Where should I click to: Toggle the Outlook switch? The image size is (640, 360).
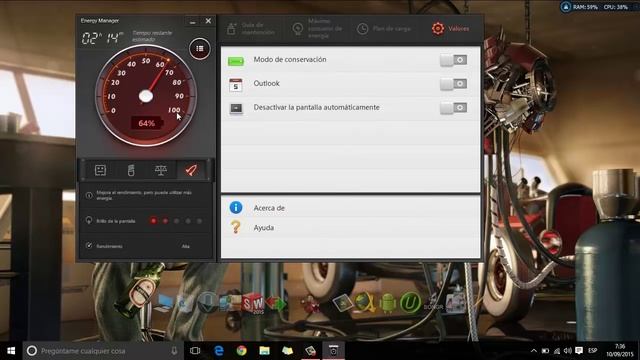[453, 84]
